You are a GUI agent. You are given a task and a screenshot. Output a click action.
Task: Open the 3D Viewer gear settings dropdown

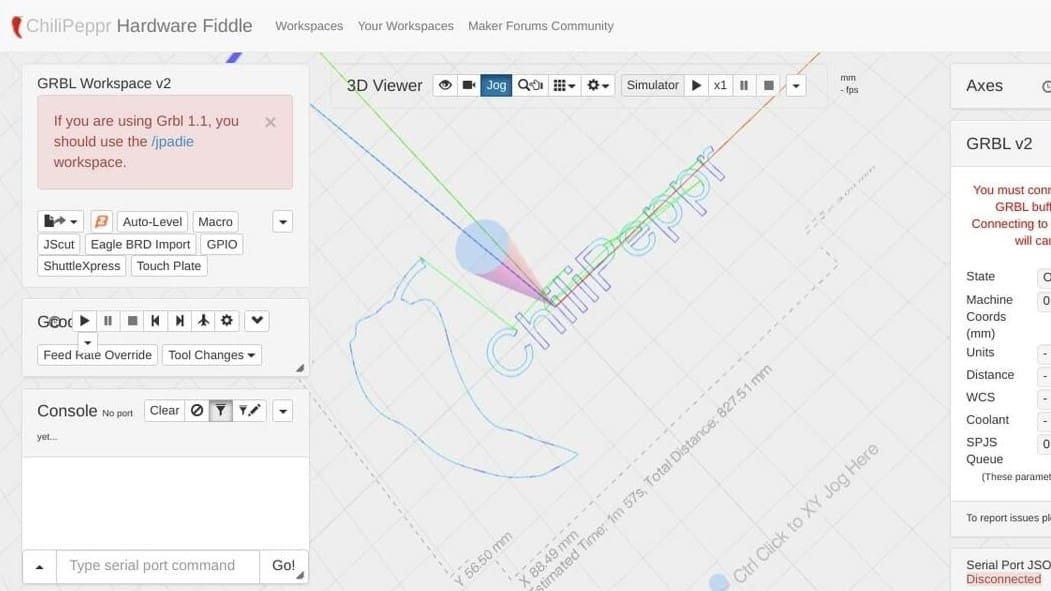point(598,85)
